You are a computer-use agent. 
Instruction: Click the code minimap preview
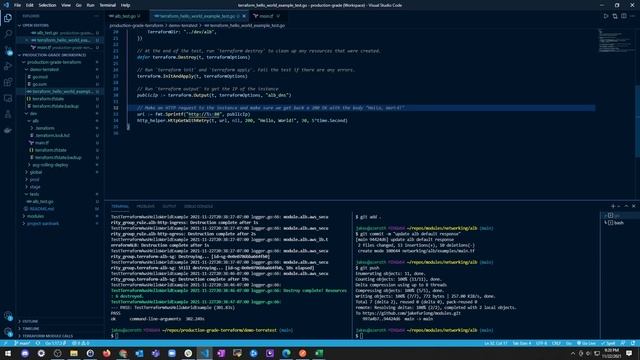tap(616, 41)
